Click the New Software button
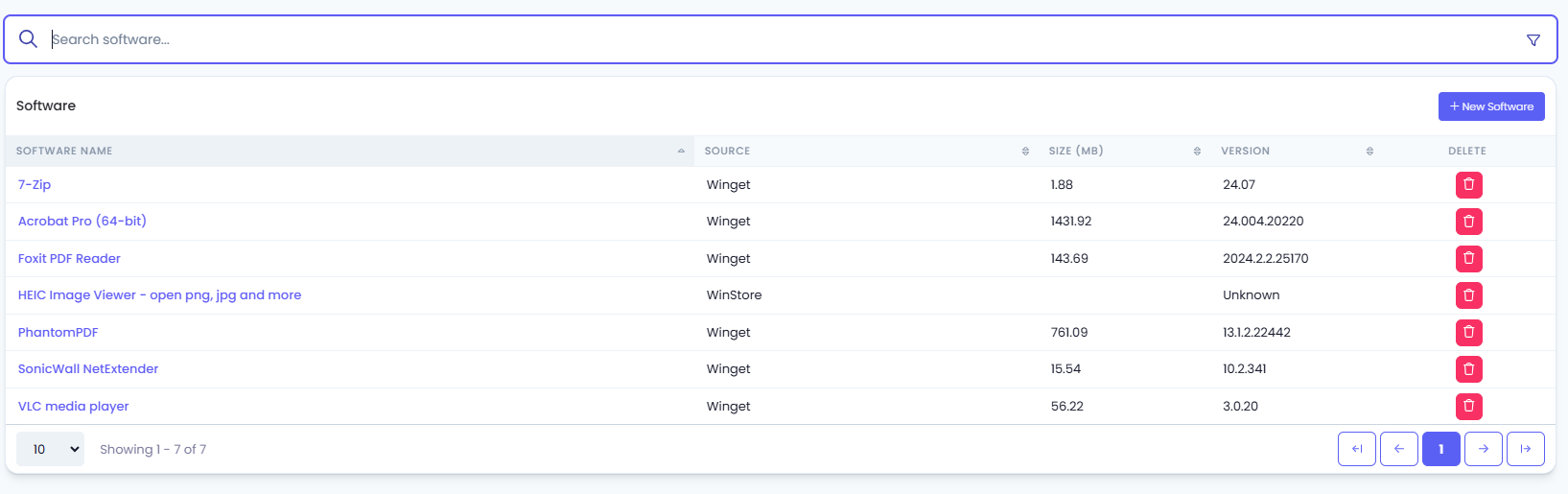 pyautogui.click(x=1491, y=106)
